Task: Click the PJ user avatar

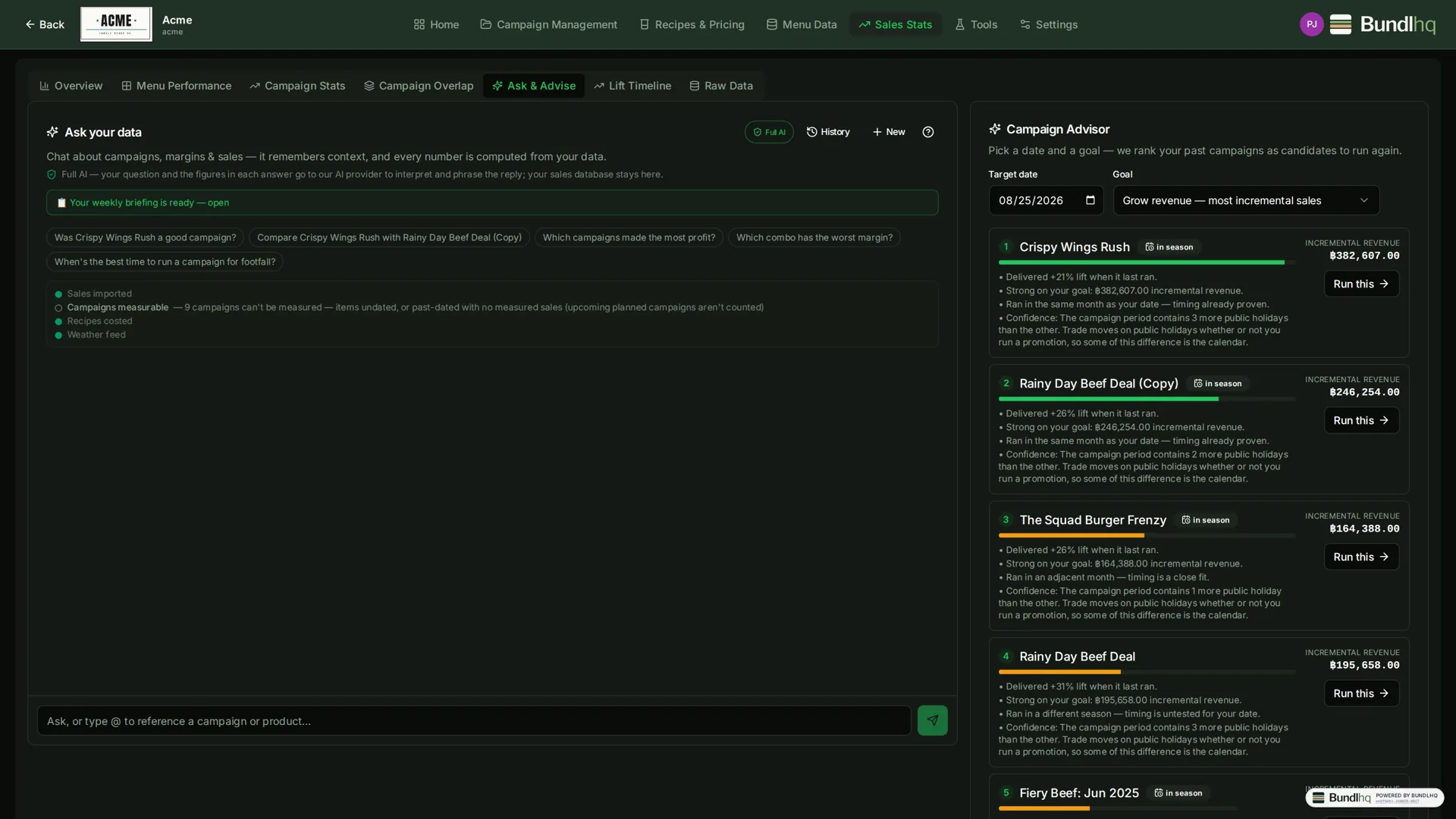Action: pyautogui.click(x=1311, y=24)
